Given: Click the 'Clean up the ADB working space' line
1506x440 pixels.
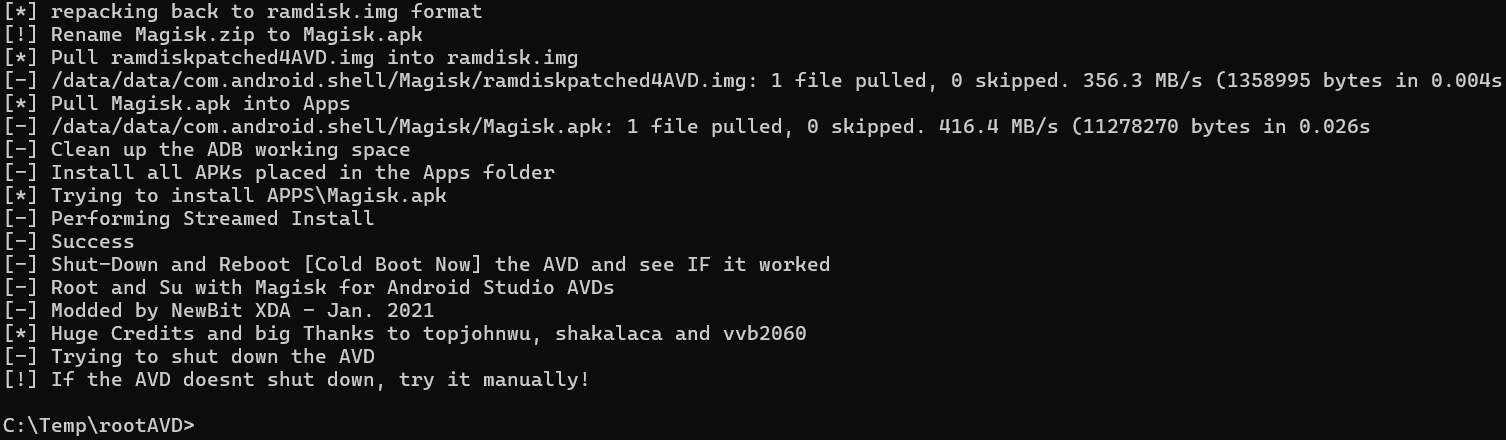Looking at the screenshot, I should point(207,150).
